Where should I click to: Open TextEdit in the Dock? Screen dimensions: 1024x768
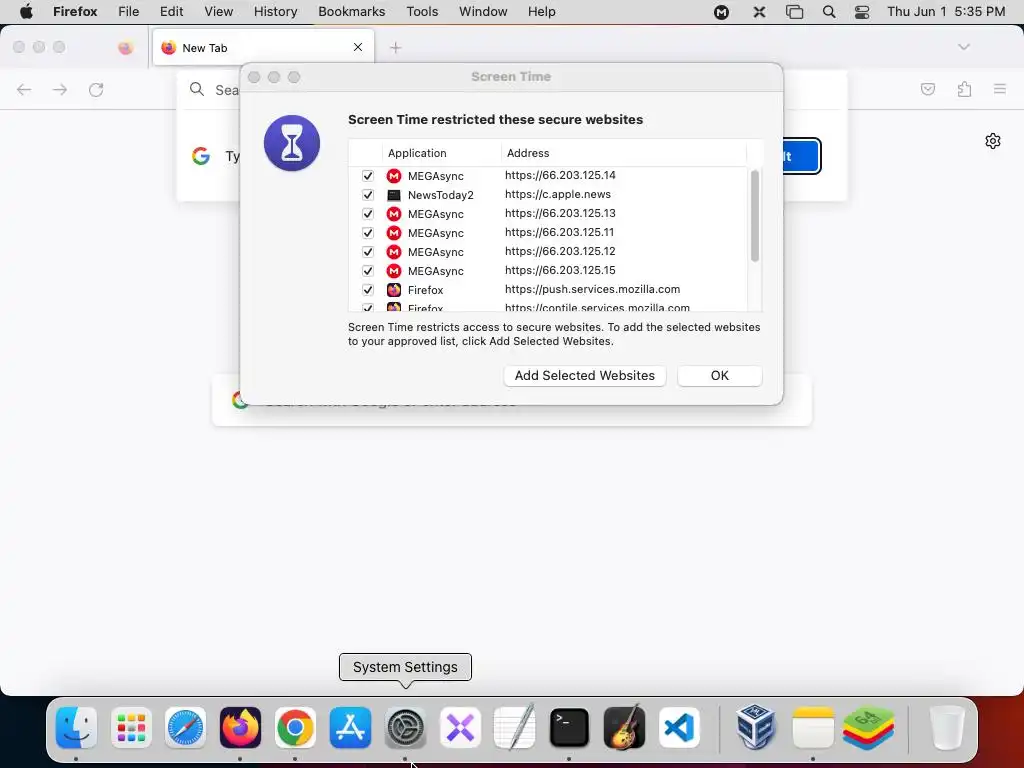pos(515,728)
